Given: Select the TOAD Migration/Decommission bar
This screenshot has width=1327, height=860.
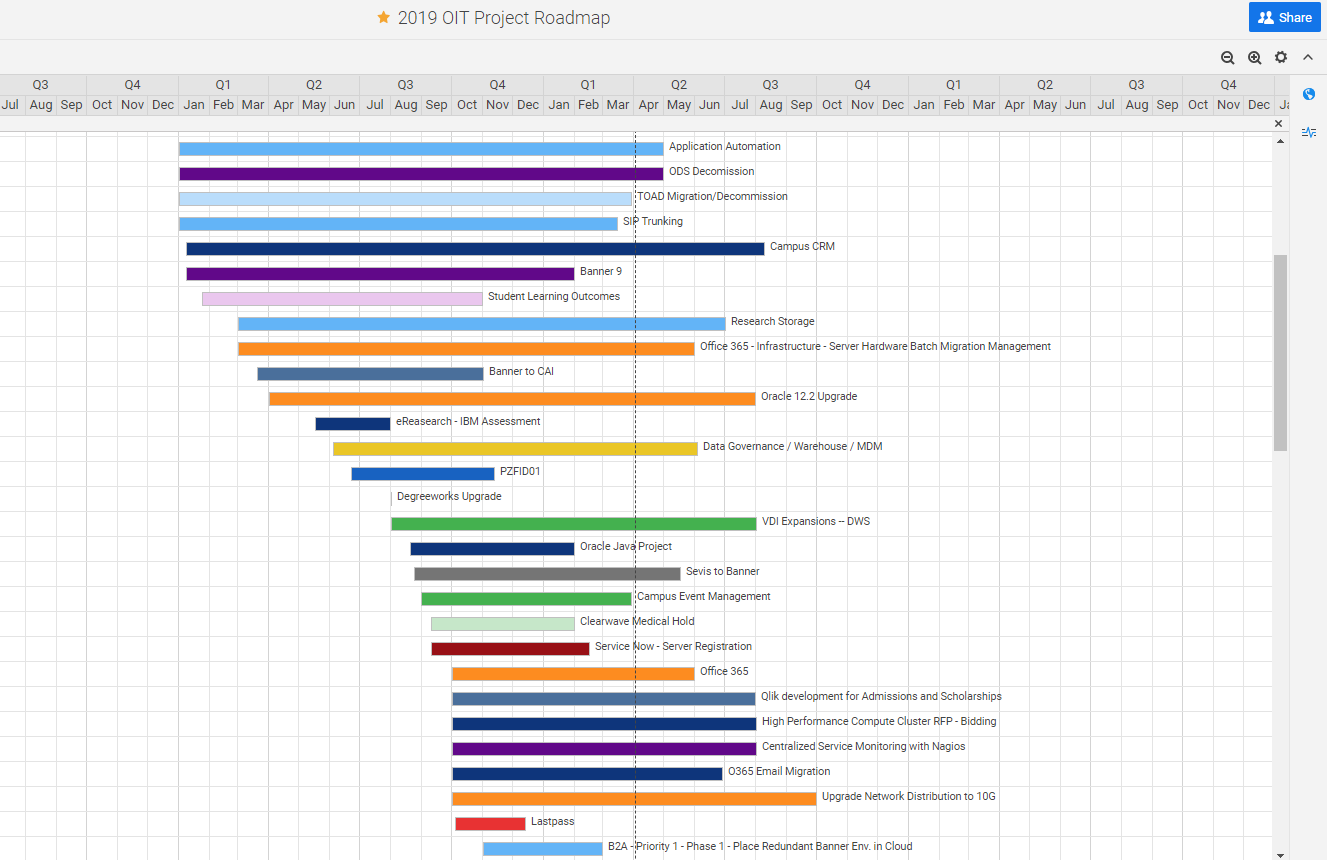Looking at the screenshot, I should 405,199.
